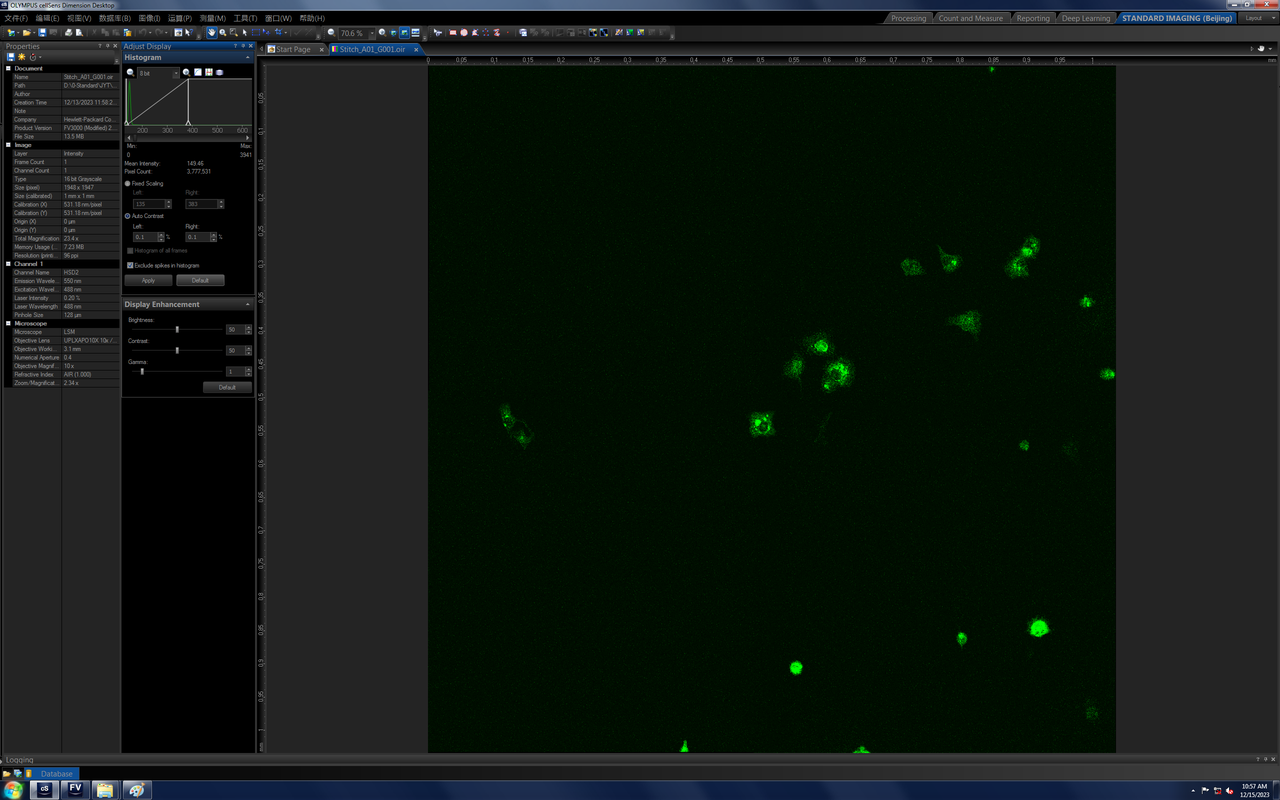
Task: Toggle Exclude spikes in histogram checkbox
Action: click(x=130, y=266)
